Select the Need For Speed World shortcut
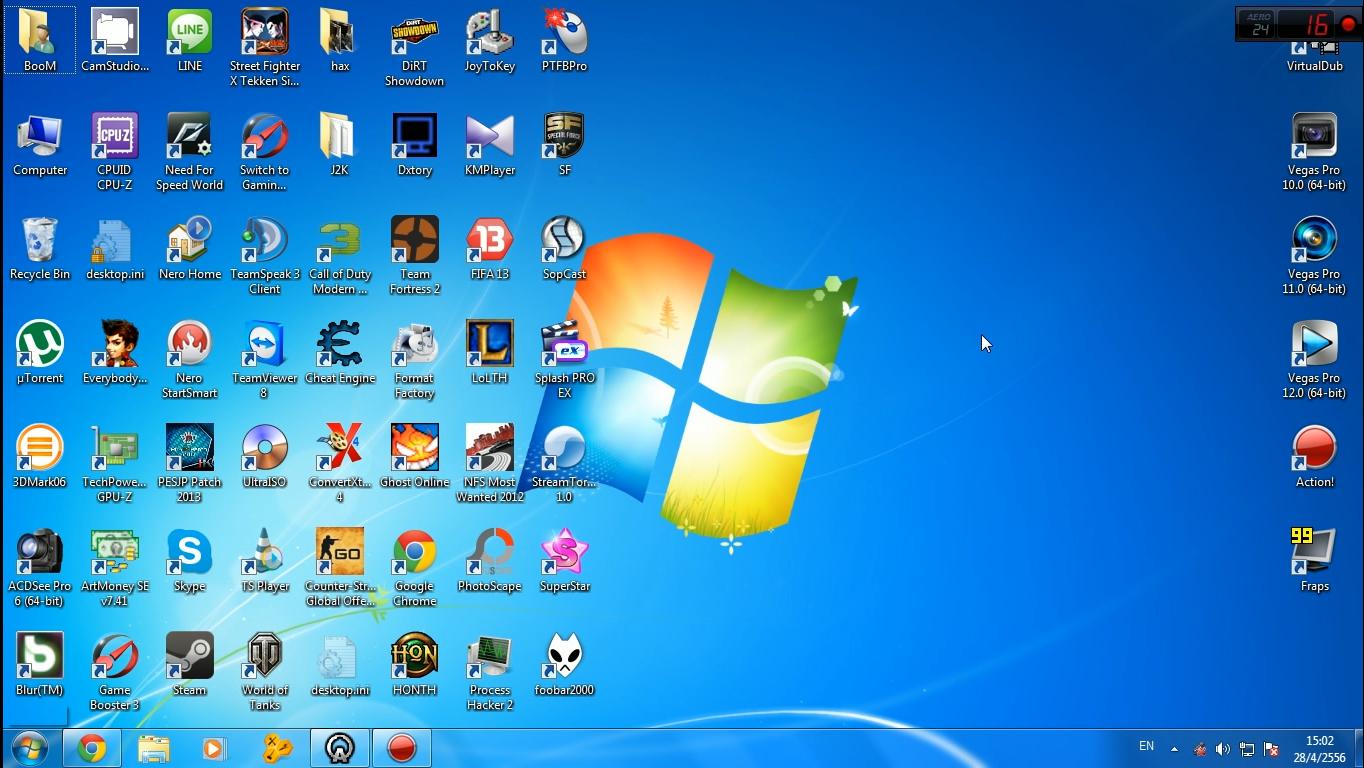 click(x=190, y=151)
